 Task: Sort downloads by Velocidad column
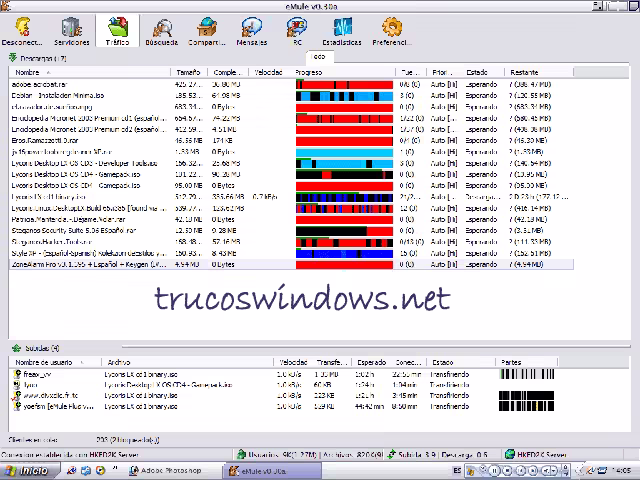(269, 72)
